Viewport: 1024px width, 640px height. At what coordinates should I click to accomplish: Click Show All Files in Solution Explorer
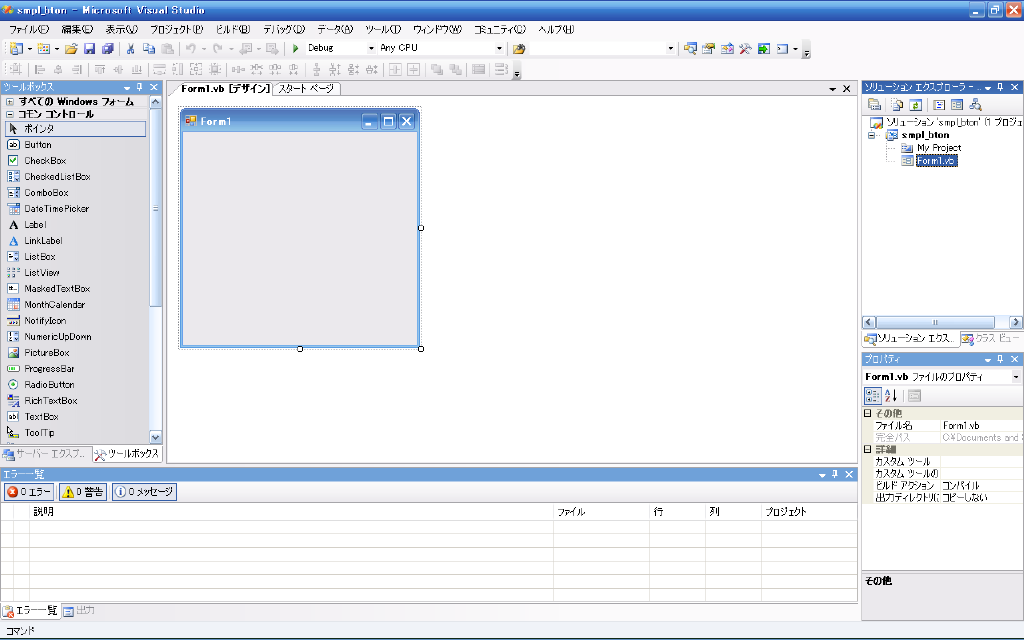(x=897, y=104)
